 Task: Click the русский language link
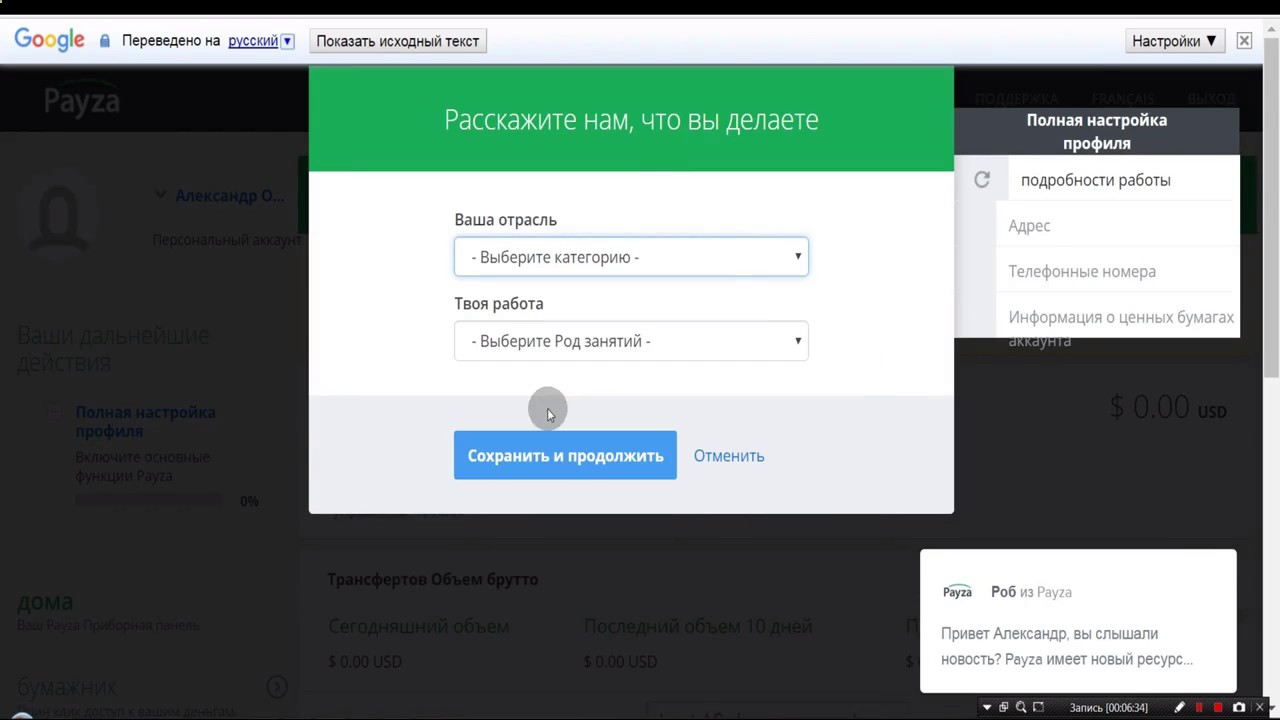[x=253, y=41]
